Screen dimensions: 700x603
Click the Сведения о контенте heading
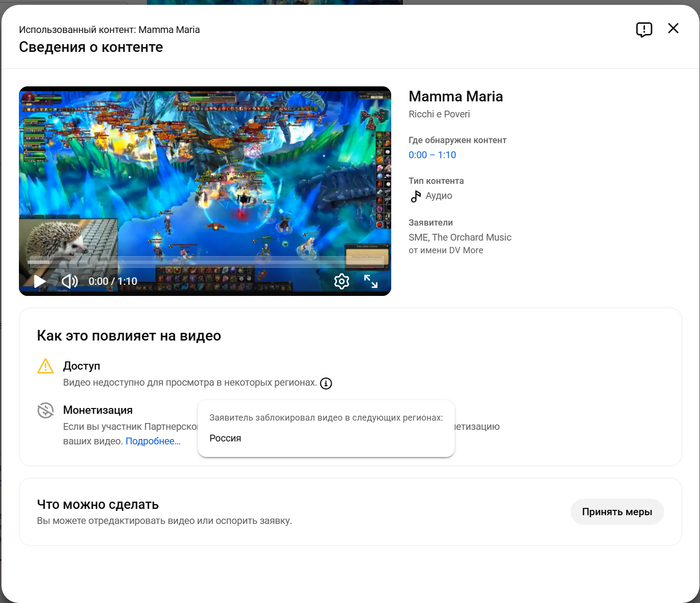click(91, 47)
